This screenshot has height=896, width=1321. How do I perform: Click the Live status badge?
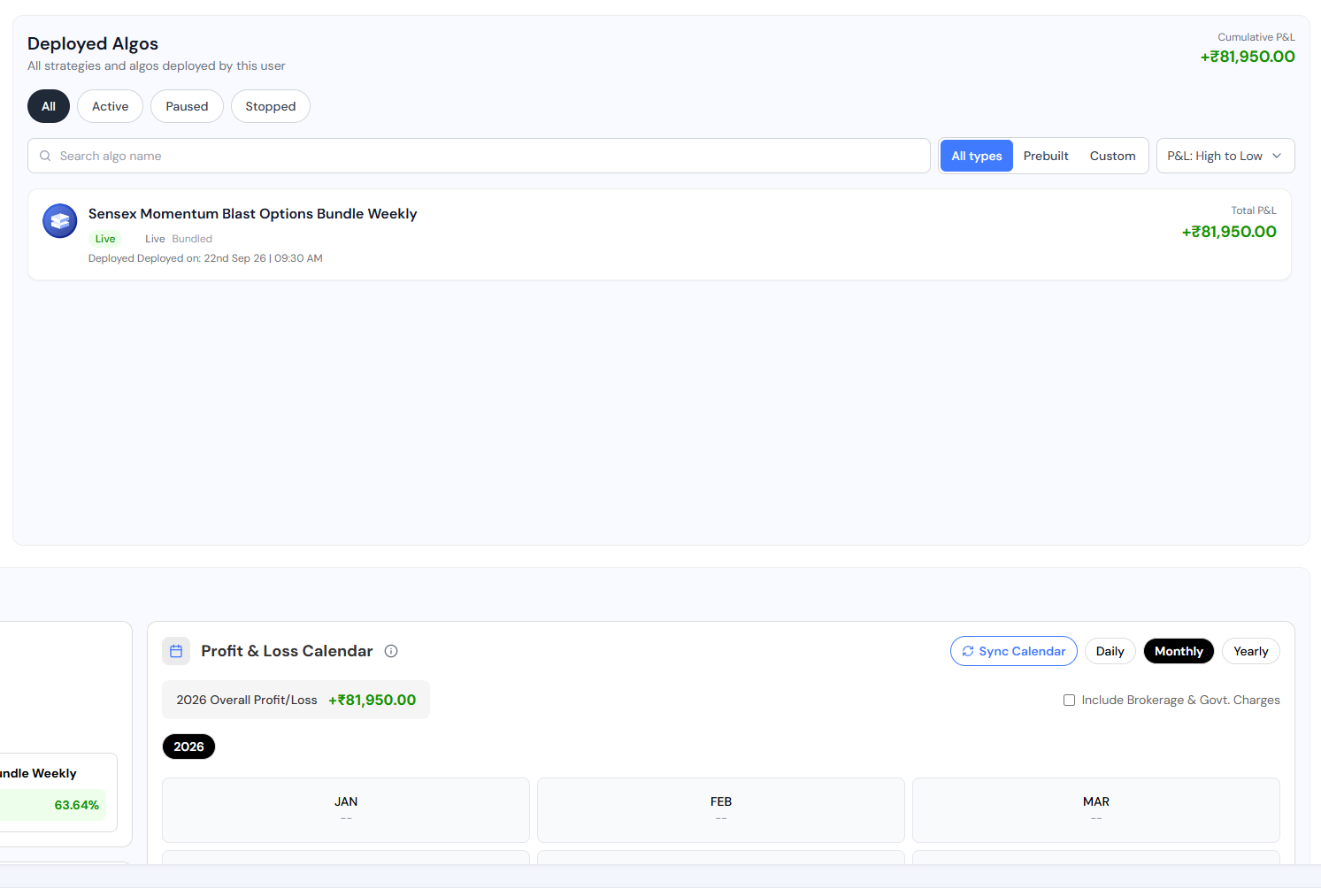(x=105, y=239)
